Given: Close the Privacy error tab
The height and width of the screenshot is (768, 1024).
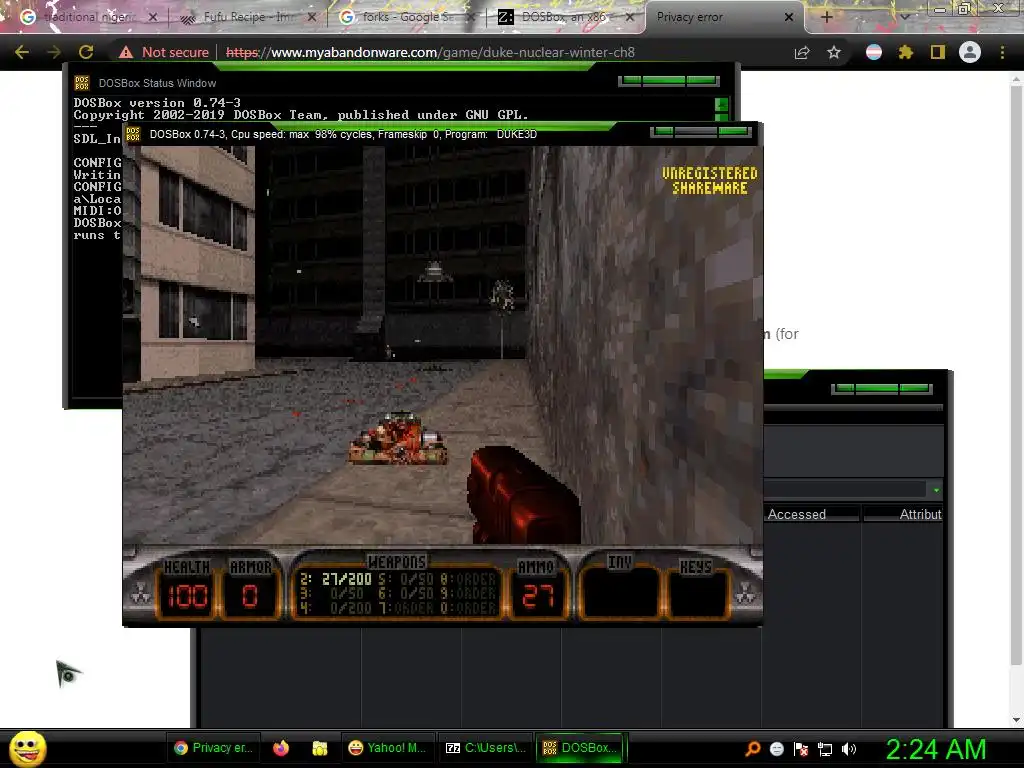Looking at the screenshot, I should tap(789, 17).
